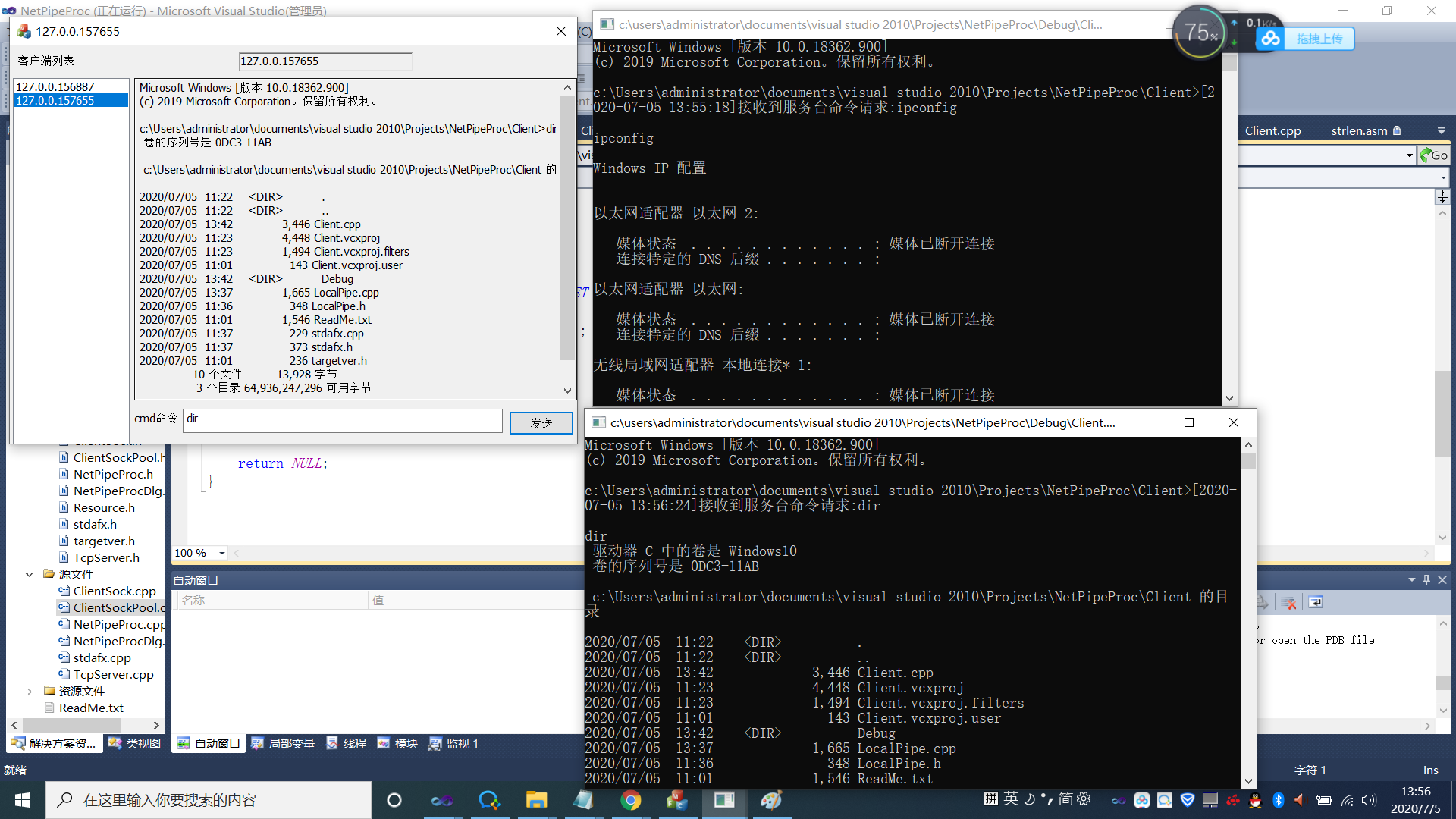1456x819 pixels.
Task: Expand the 资源文件 folder node
Action: click(x=29, y=692)
